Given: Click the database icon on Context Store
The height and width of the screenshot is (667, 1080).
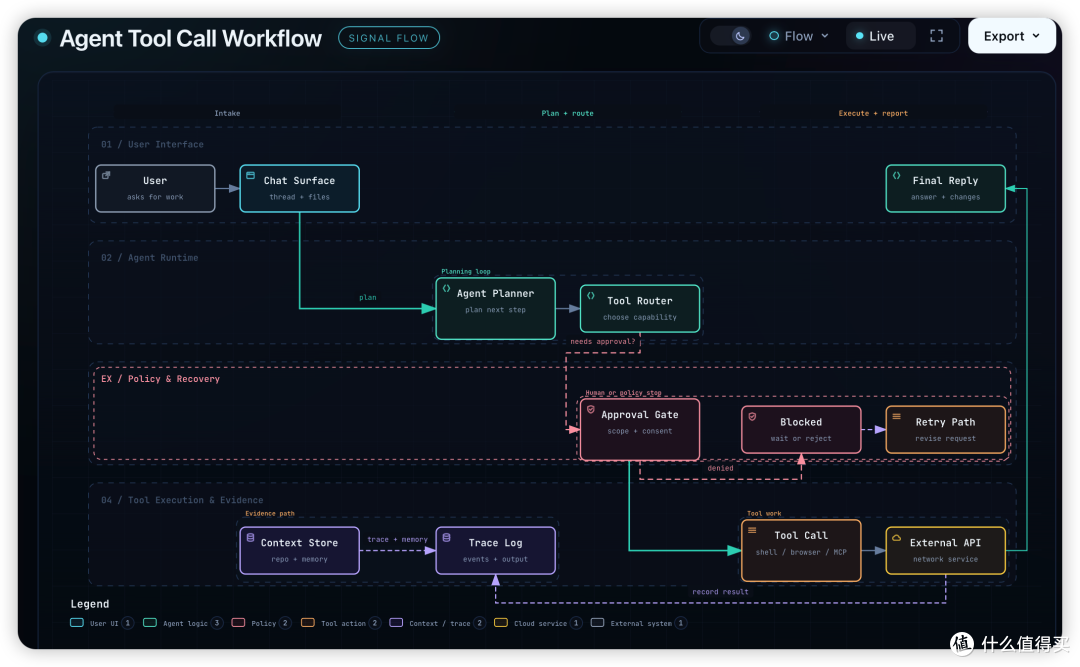Looking at the screenshot, I should pos(250,537).
